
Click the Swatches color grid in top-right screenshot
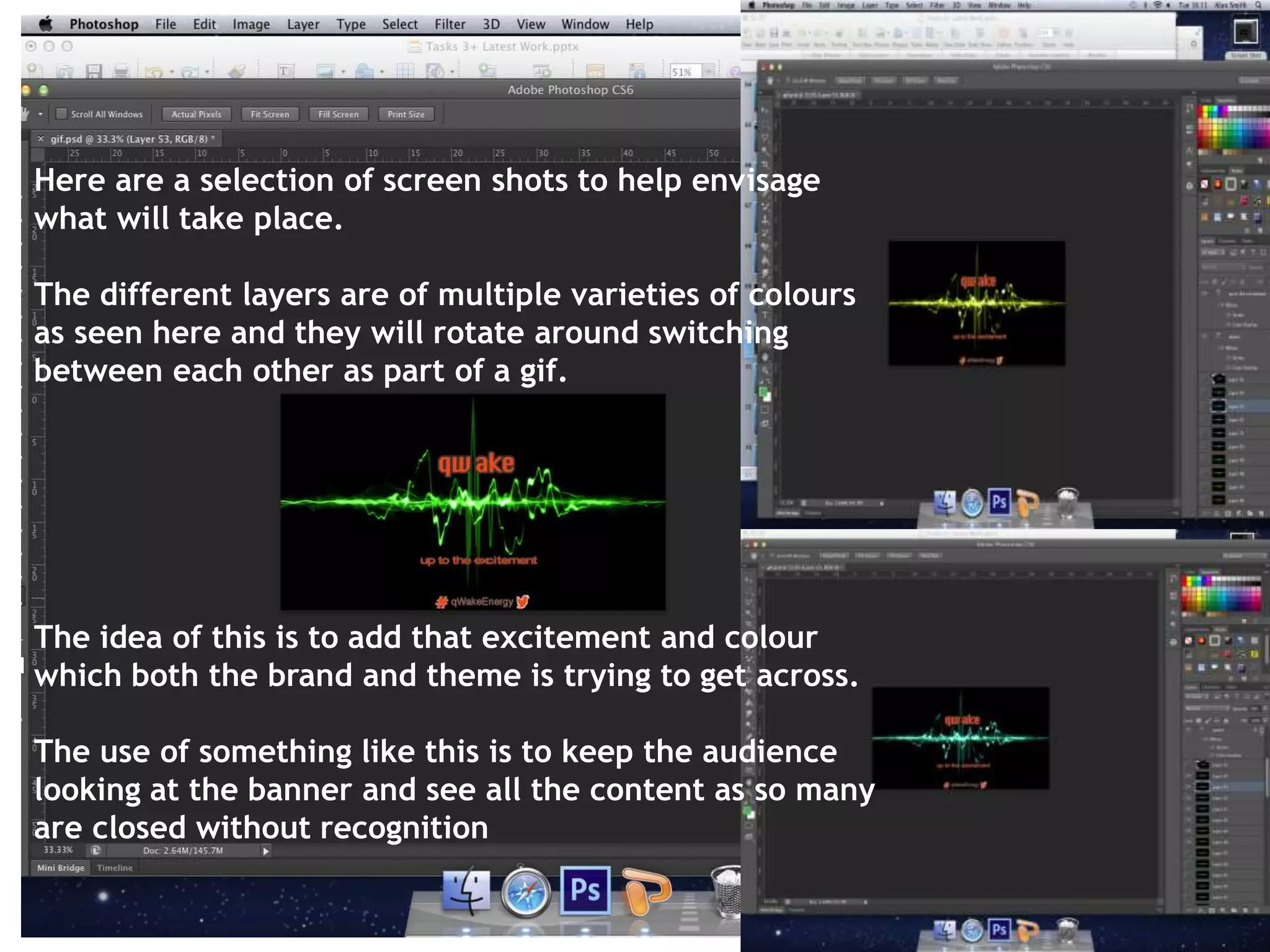1233,127
